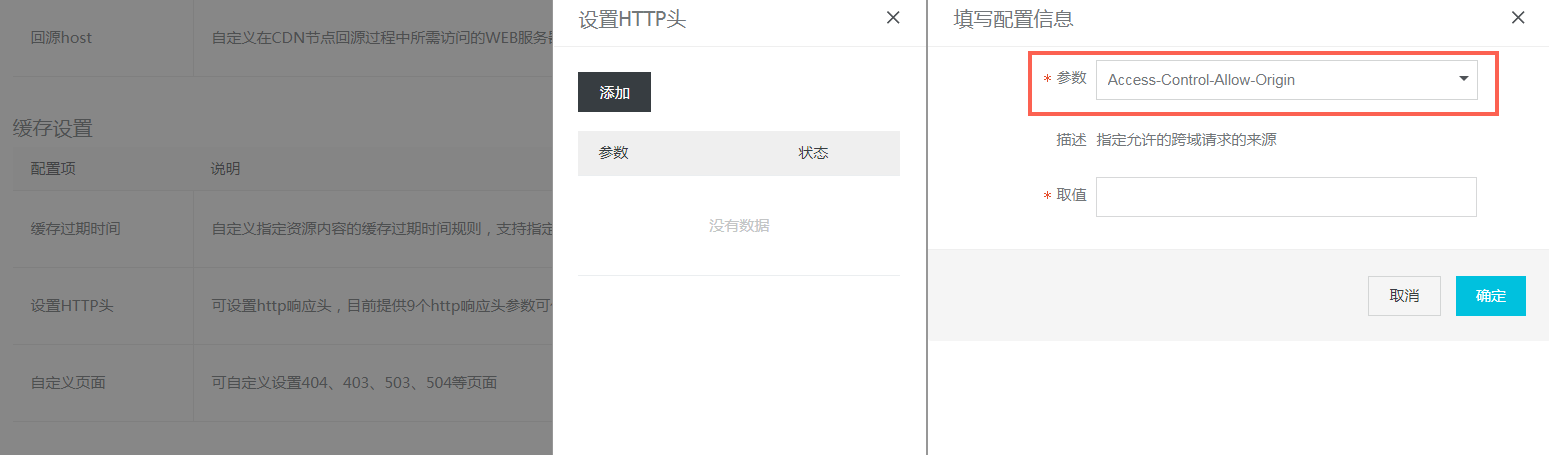Click the 填写配置信息 dialog title
This screenshot has height=455, width=1549.
pyautogui.click(x=1014, y=19)
